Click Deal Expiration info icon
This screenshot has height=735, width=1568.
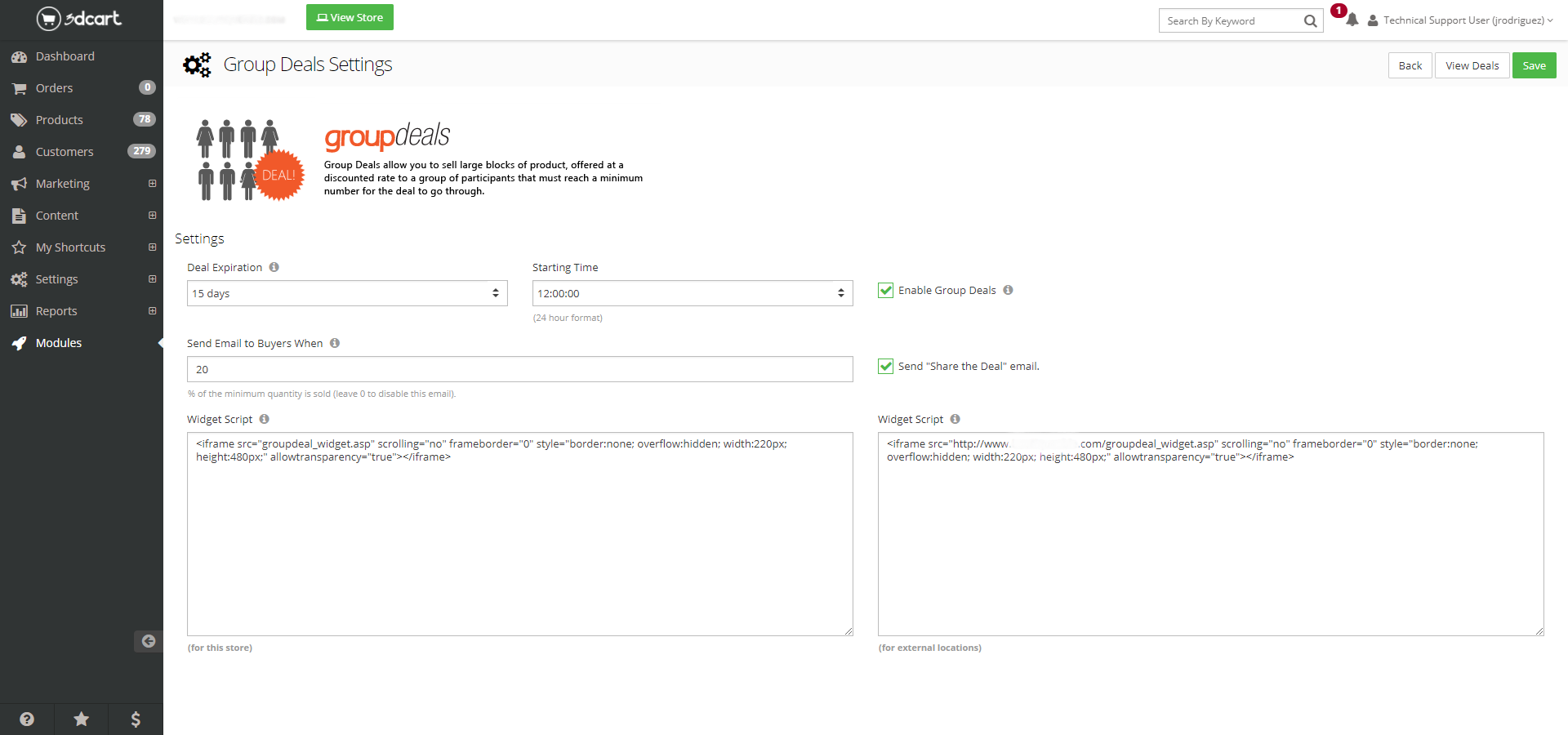click(274, 267)
